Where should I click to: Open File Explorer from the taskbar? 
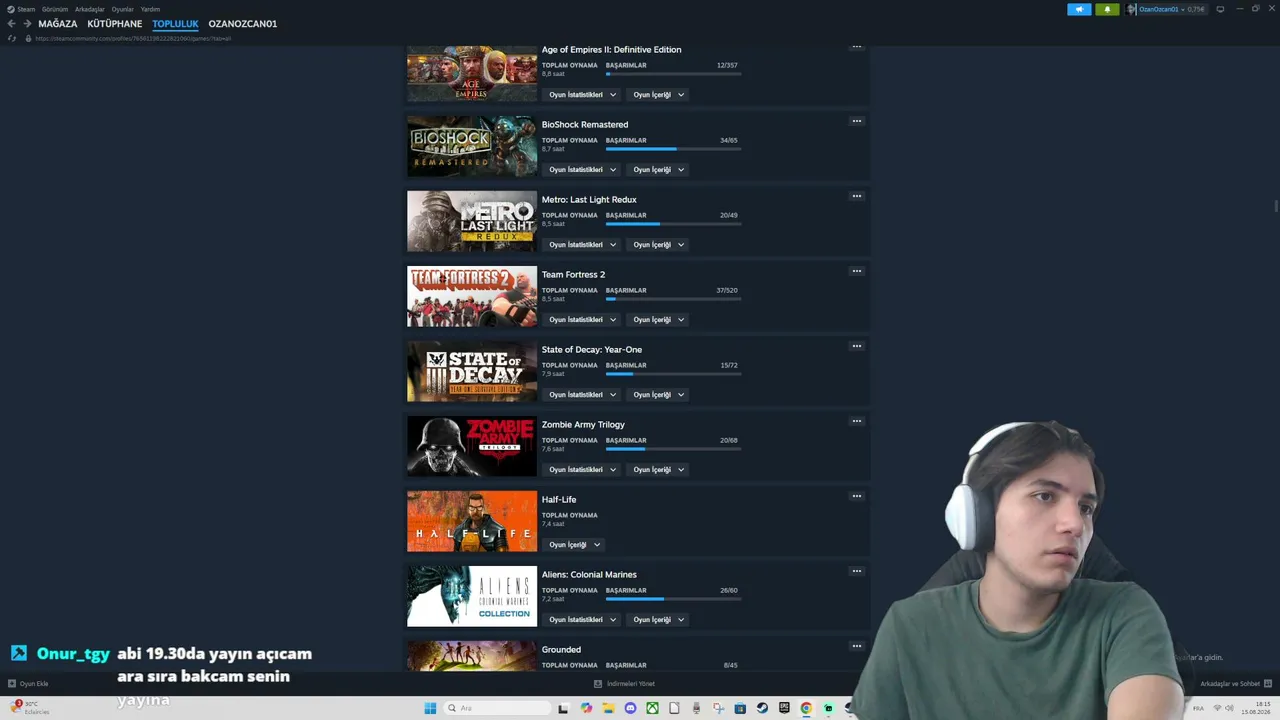[x=608, y=708]
